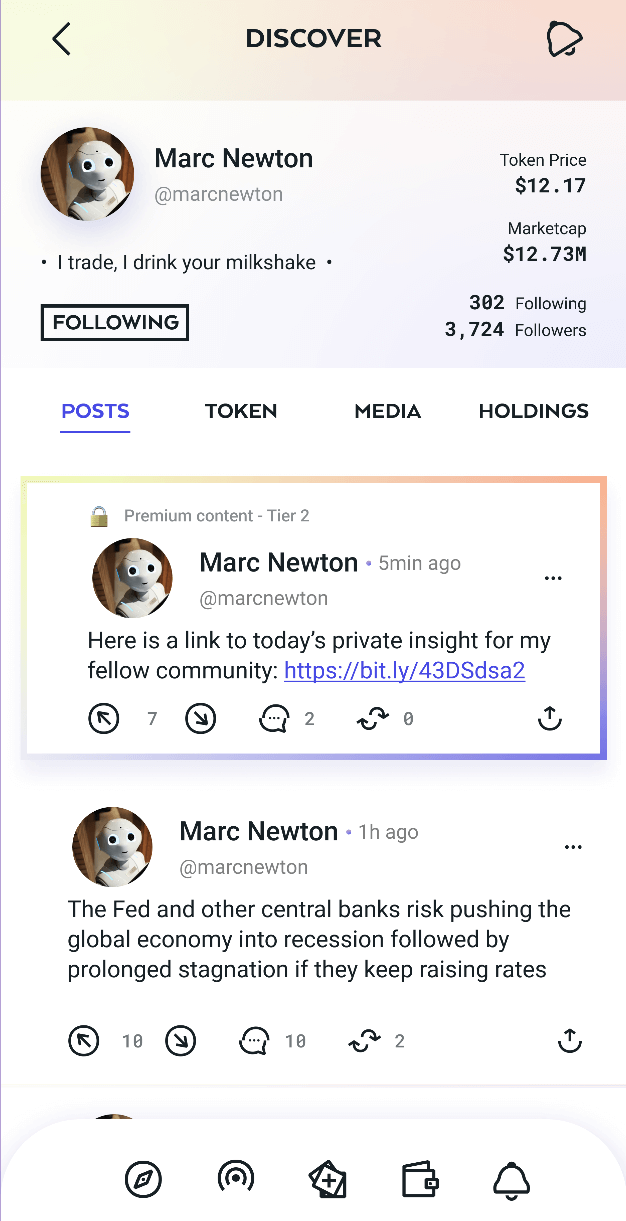The height and width of the screenshot is (1221, 626).
Task: Open notifications bell in bottom bar
Action: point(511,1180)
